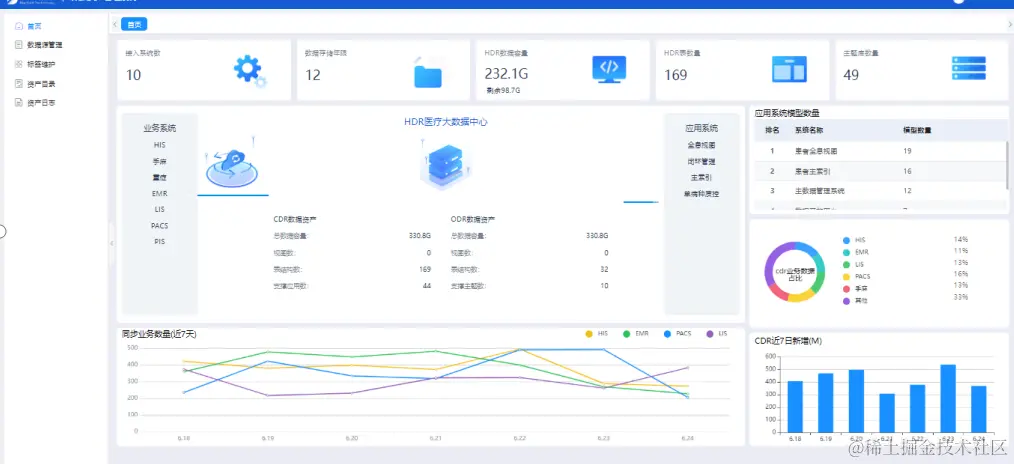Click the 模型数量 column header

[917, 130]
